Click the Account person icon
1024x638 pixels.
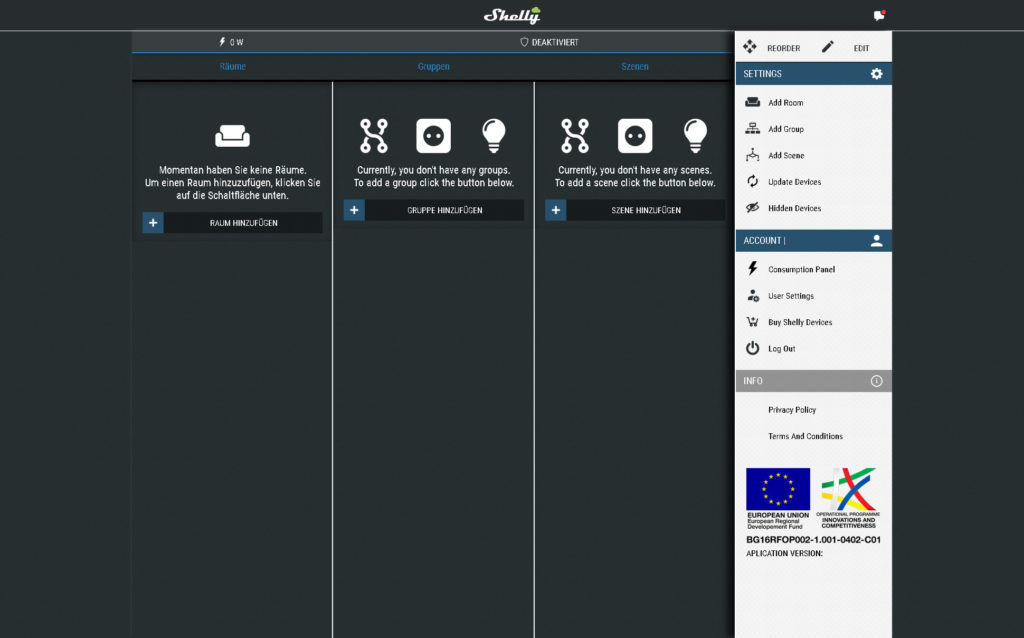876,241
